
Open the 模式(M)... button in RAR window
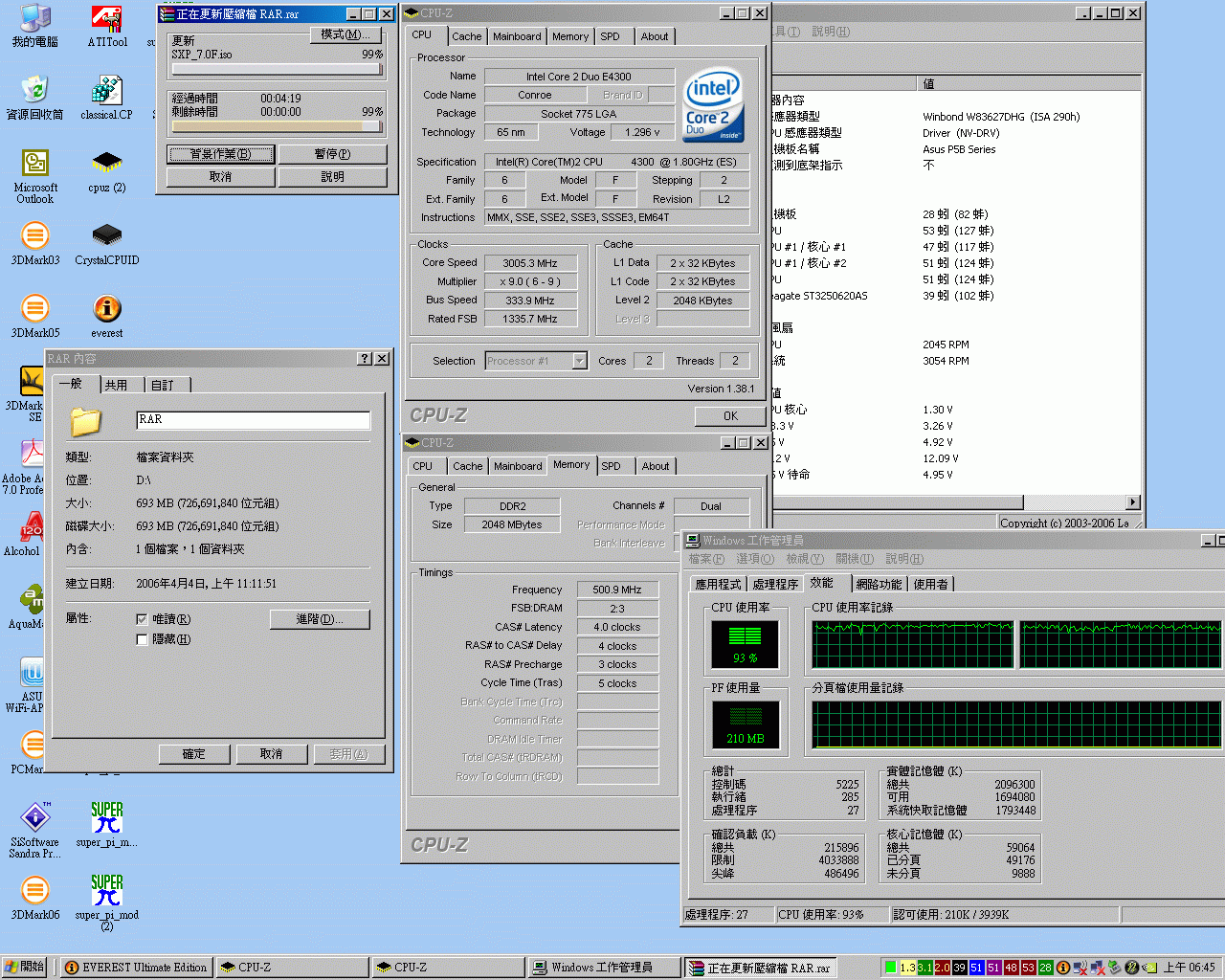pos(345,34)
